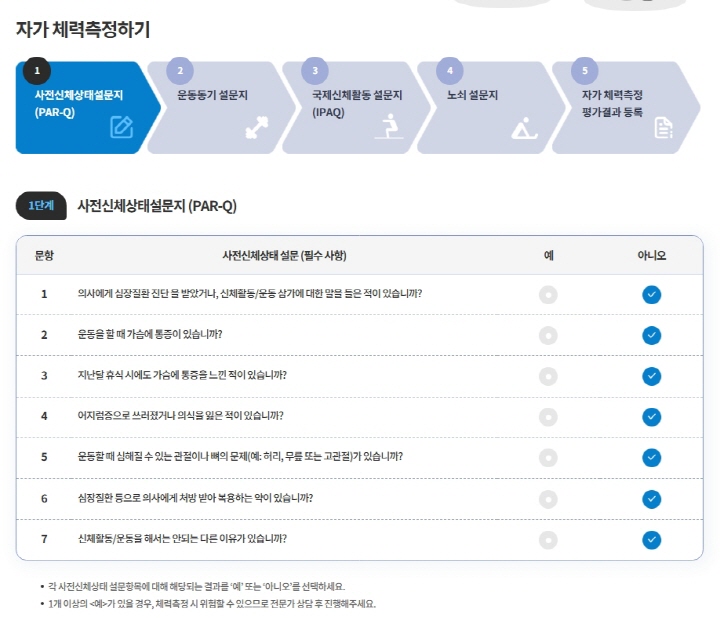Click the note about 전문가 상담 후 진행
The width and height of the screenshot is (720, 618).
coord(212,604)
